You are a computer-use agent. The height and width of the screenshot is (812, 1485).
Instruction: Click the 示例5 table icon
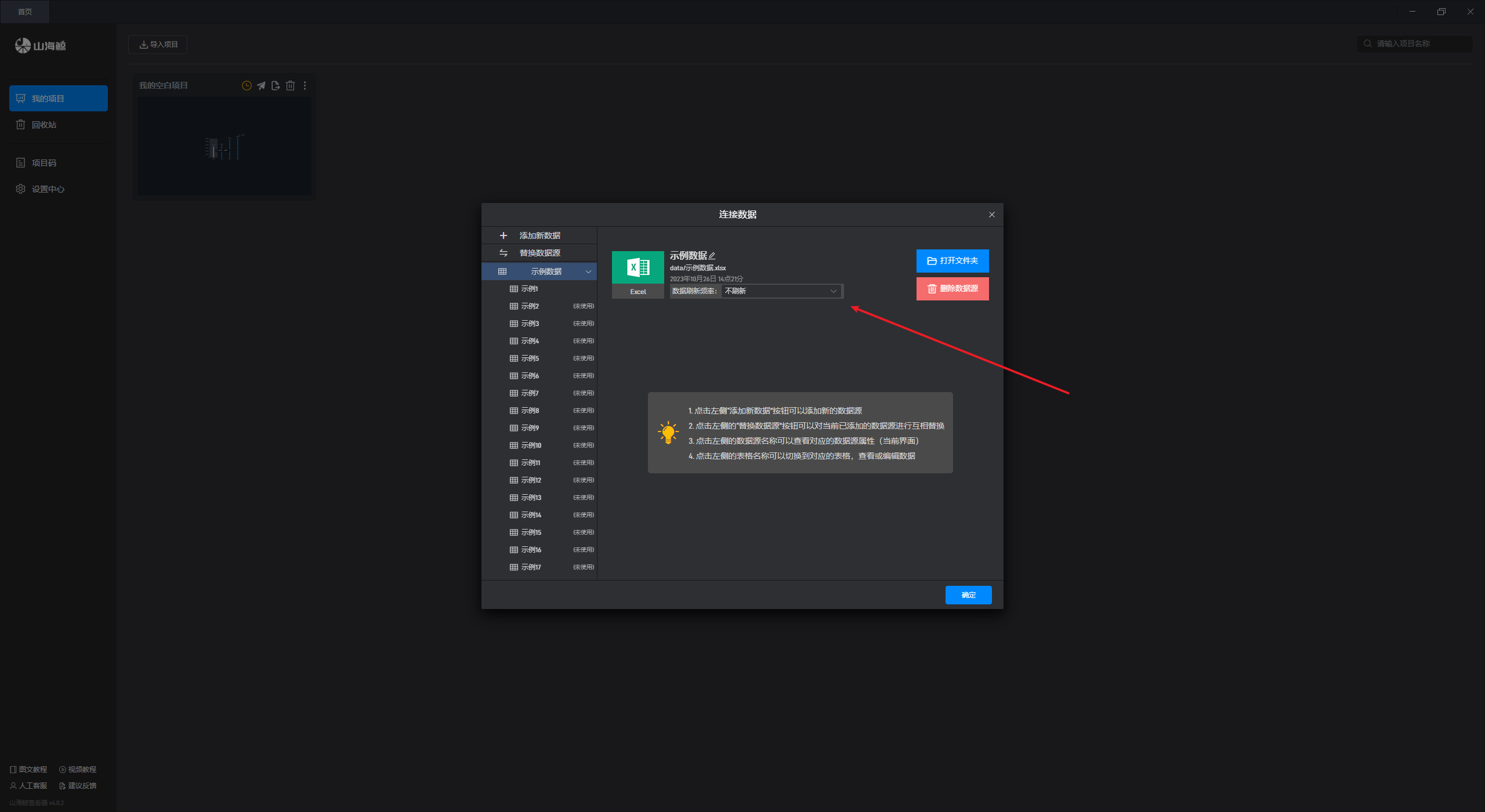513,358
